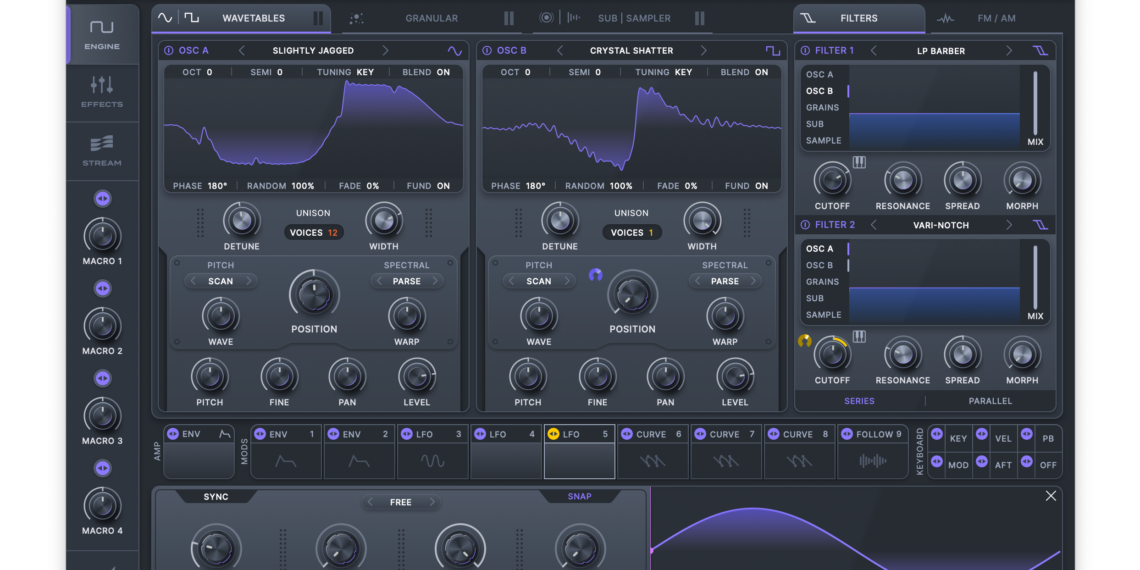
Task: Click the filter shape icon in Filter 2 header
Action: coord(1041,225)
